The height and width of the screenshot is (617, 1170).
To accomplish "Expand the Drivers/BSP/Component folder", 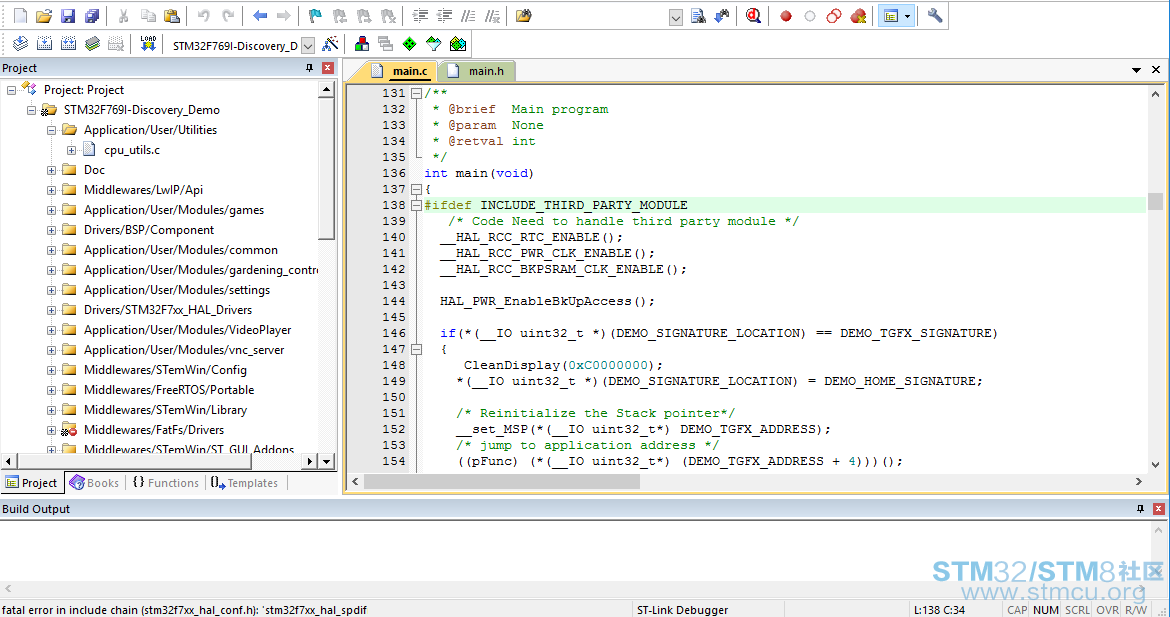I will click(51, 230).
